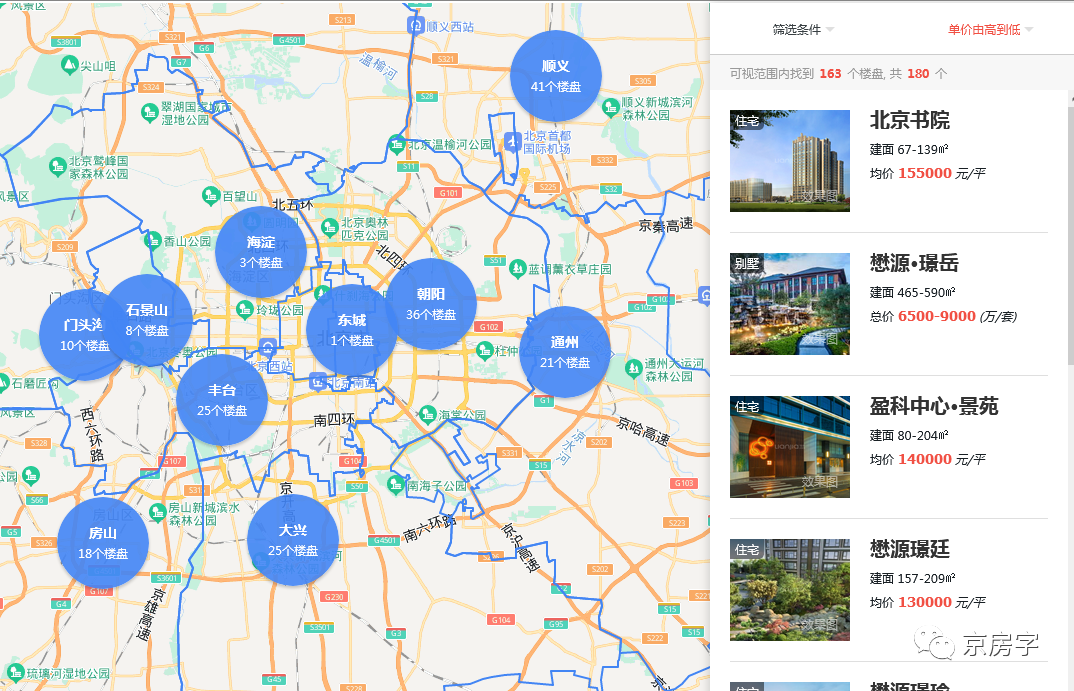Click the 北京鹫峰国家森林公园 park icon
This screenshot has width=1074, height=691.
[58, 166]
